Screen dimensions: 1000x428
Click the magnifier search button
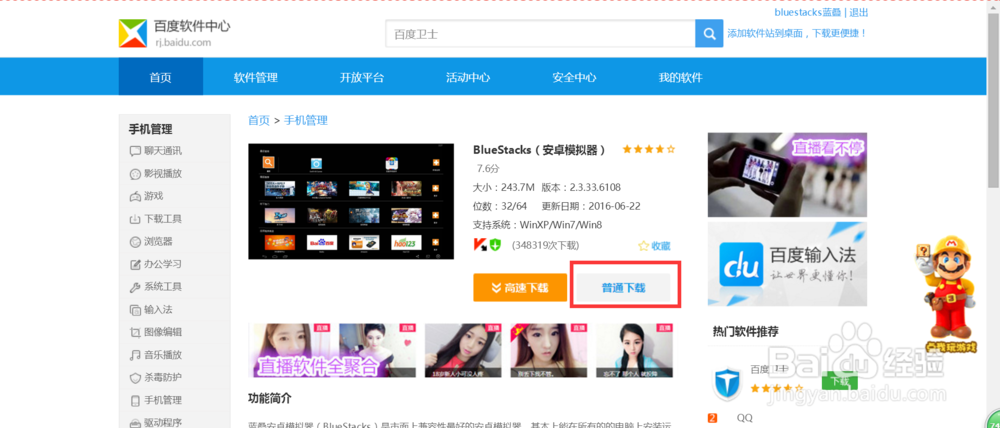pos(709,34)
